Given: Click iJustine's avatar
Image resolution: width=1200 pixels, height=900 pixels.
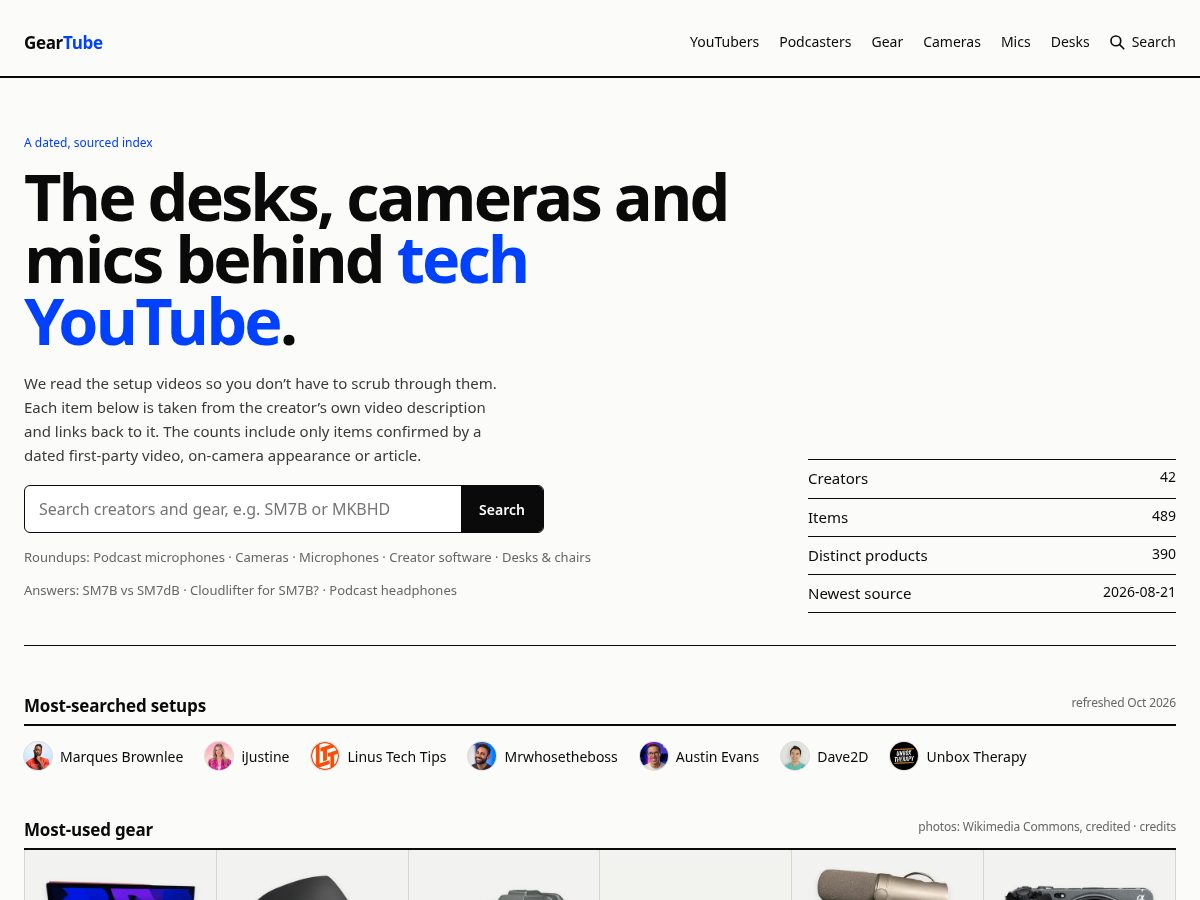Looking at the screenshot, I should 219,756.
